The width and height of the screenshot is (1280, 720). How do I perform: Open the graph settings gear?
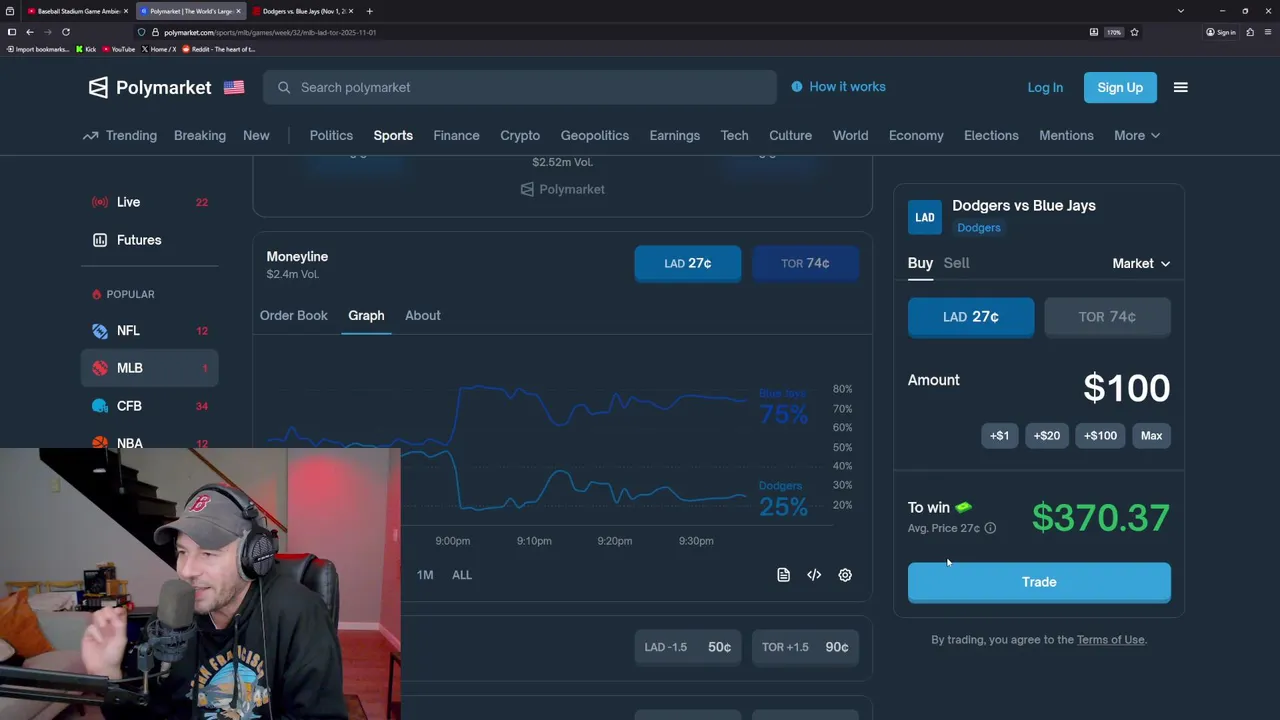click(x=845, y=575)
